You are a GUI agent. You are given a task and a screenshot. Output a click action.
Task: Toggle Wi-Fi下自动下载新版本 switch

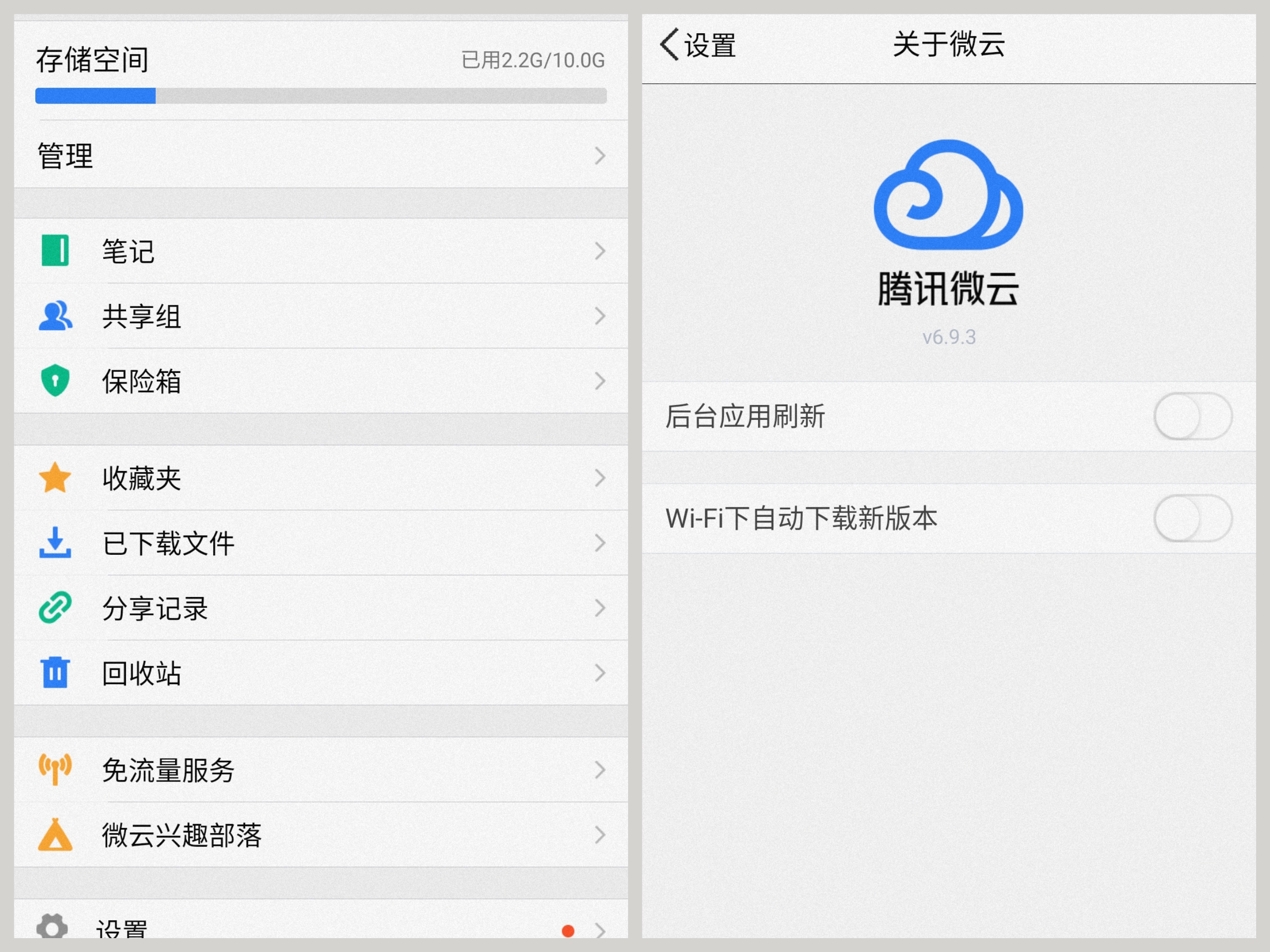tap(1193, 518)
